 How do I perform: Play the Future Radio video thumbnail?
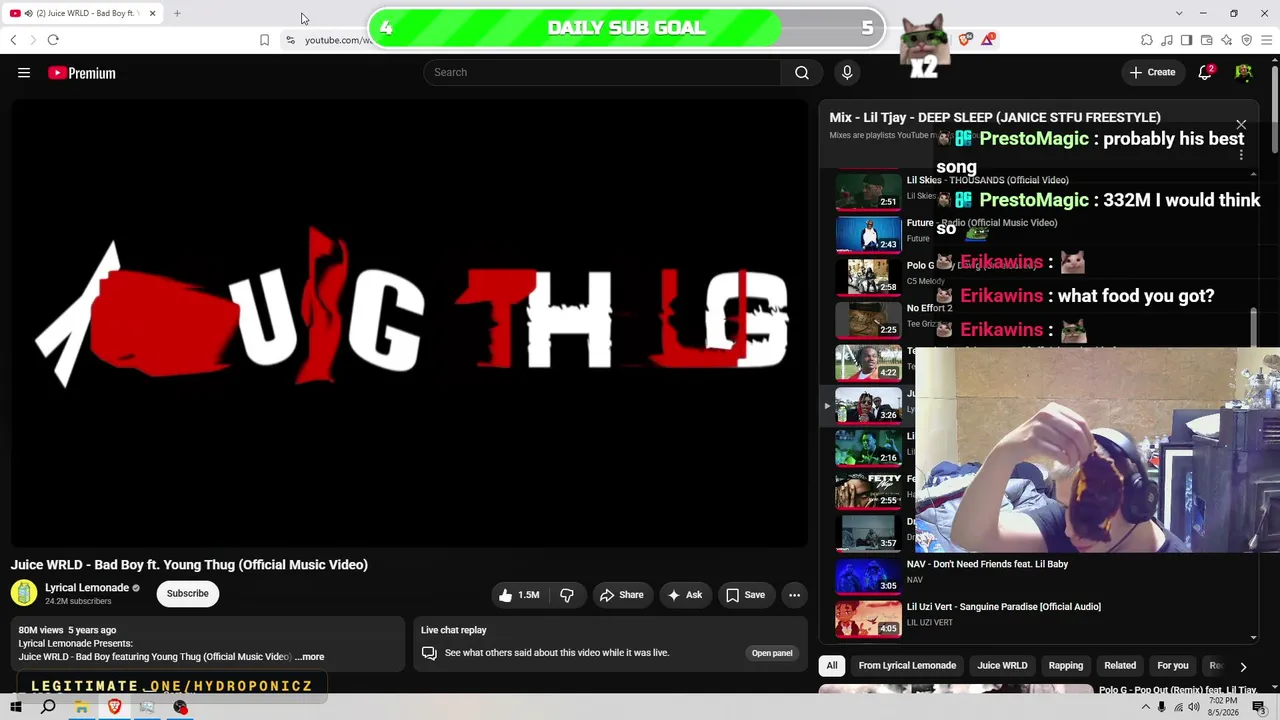tap(868, 234)
